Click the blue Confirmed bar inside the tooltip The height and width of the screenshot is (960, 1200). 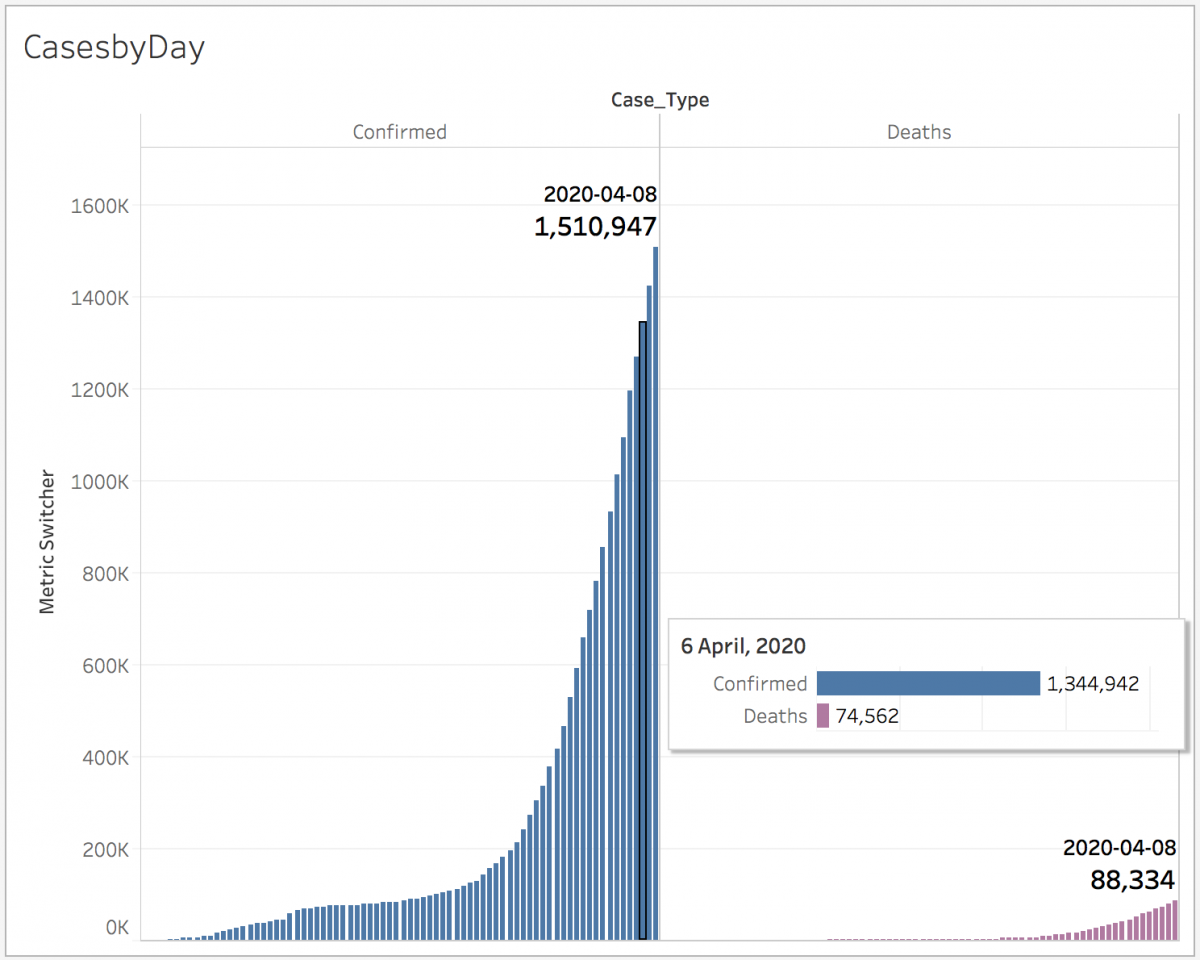[928, 683]
